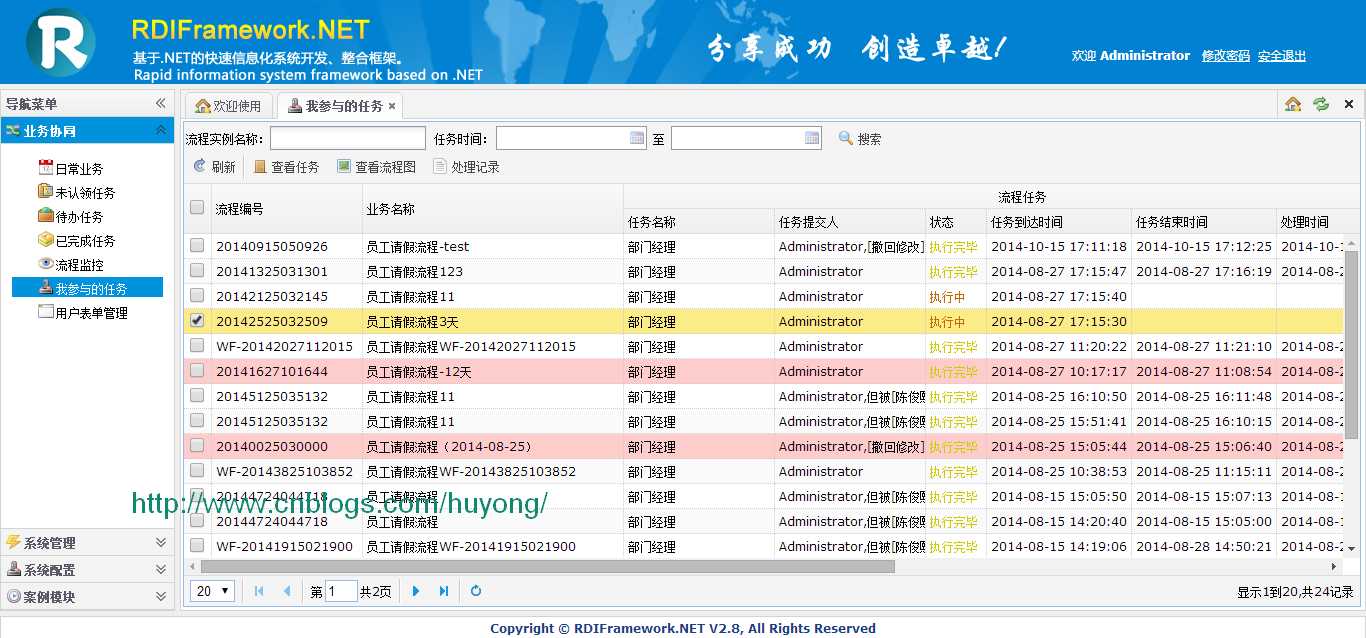Go to next page in pager
This screenshot has width=1366, height=638.
click(416, 591)
